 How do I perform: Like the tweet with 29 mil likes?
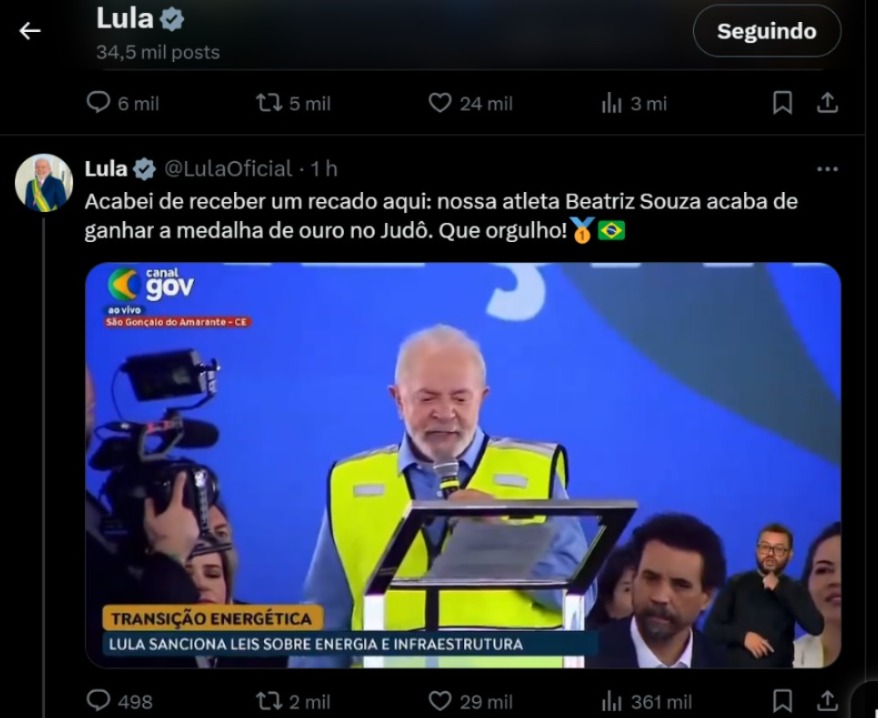470,701
